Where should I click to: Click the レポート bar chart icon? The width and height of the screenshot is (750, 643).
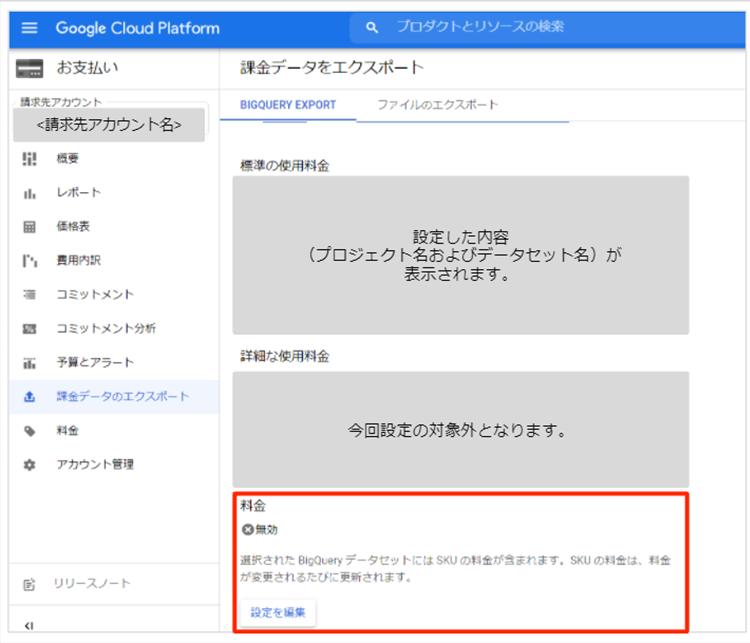tap(29, 193)
